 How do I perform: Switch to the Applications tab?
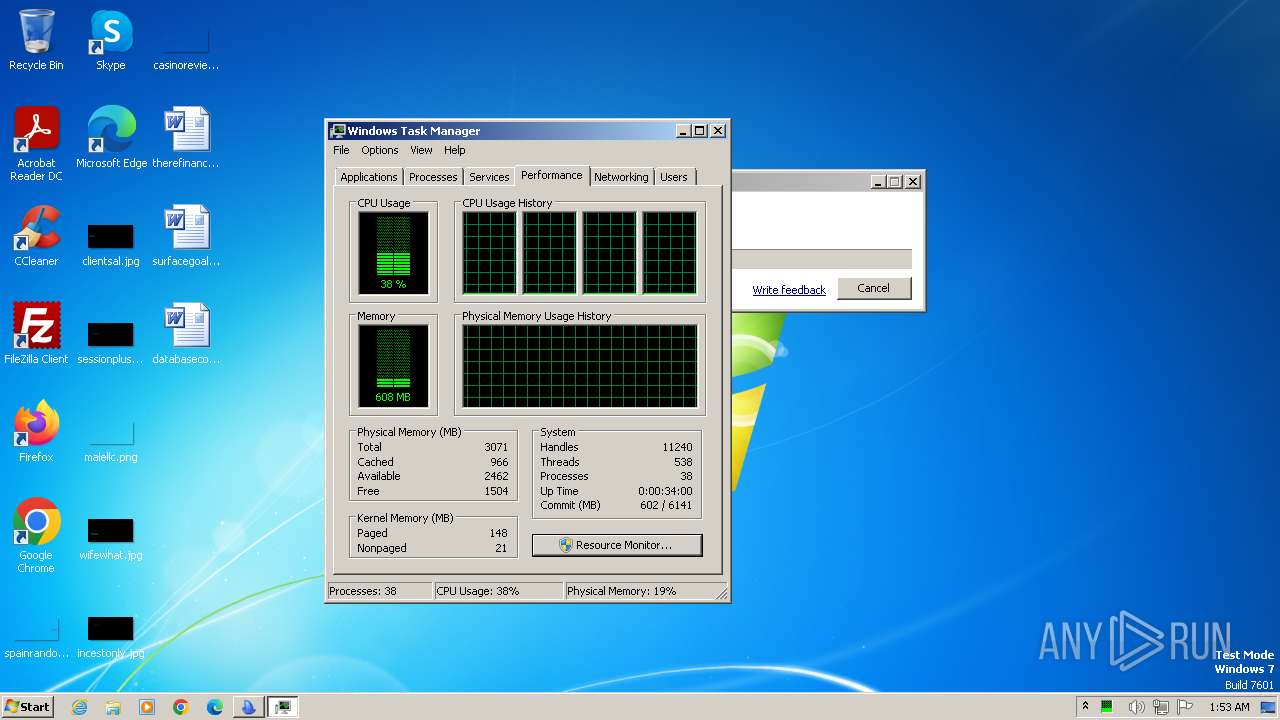(369, 177)
